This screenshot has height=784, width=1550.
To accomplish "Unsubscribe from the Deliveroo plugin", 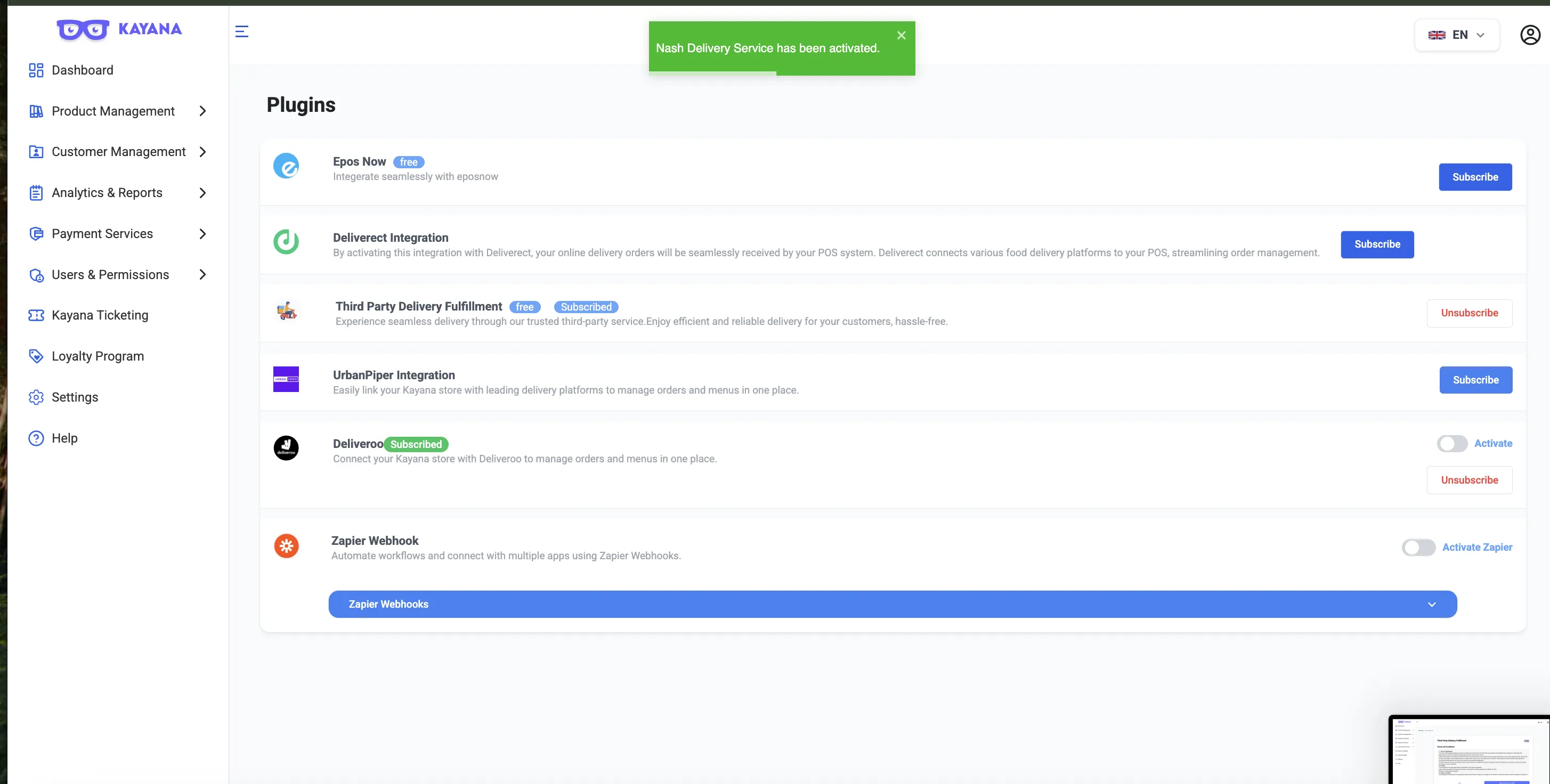I will coord(1469,480).
